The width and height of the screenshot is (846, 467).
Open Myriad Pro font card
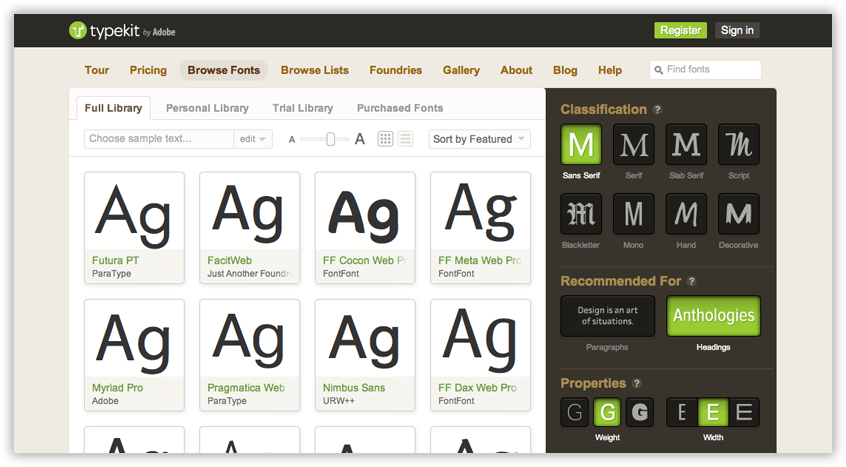tap(134, 355)
